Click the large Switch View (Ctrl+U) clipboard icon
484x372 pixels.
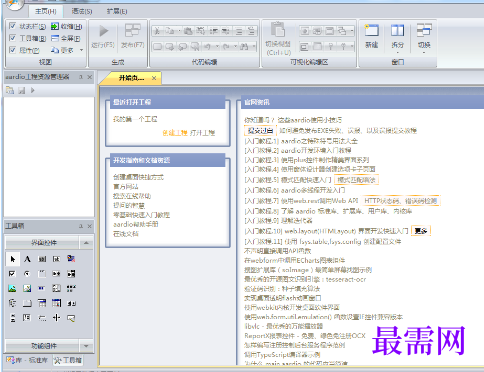(277, 30)
